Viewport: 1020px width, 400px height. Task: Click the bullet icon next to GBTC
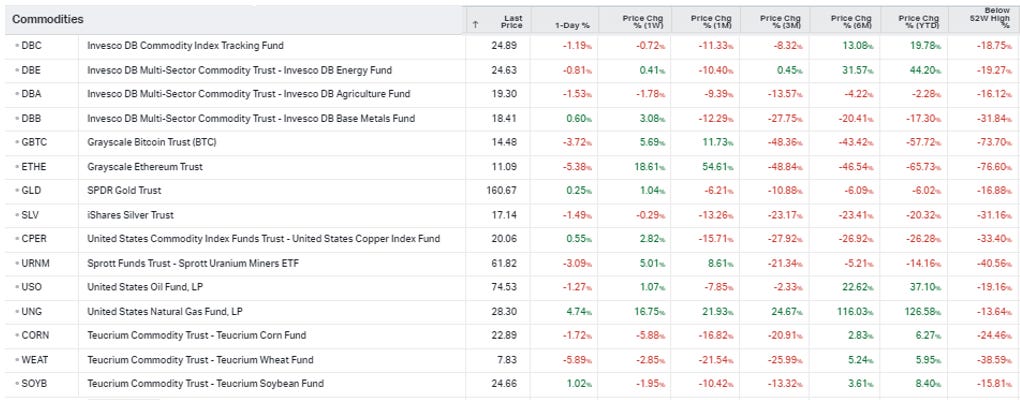coord(16,142)
